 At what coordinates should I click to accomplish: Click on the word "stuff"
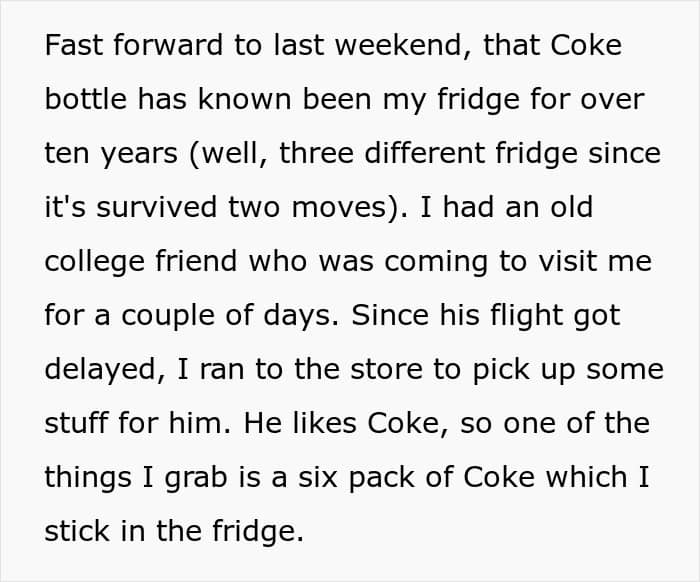click(77, 423)
